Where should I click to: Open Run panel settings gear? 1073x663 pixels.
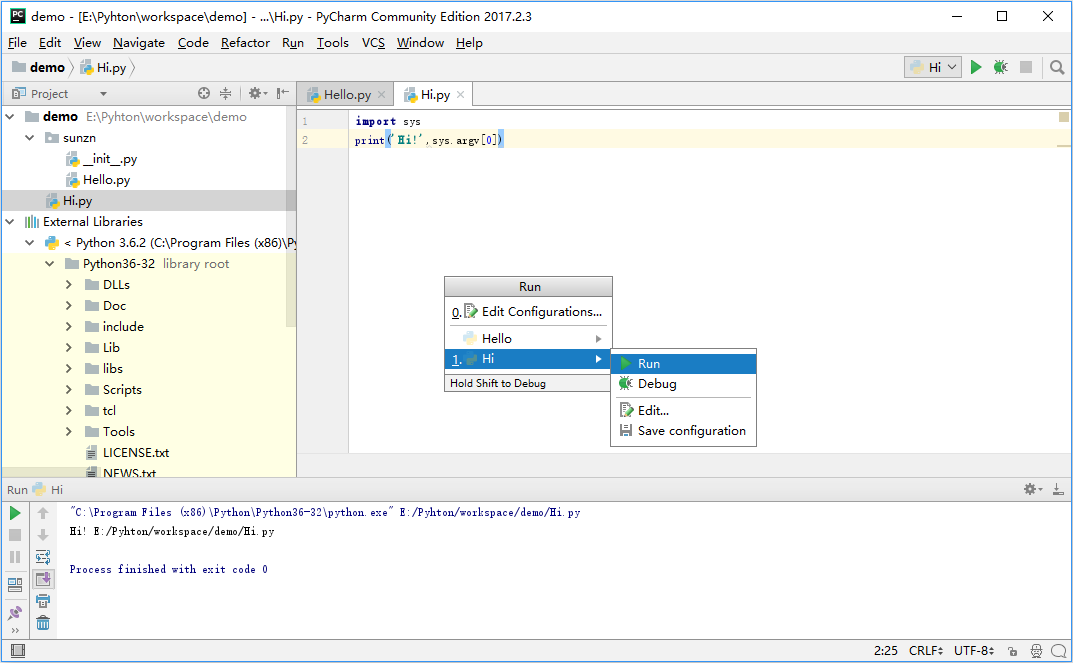pos(1033,489)
